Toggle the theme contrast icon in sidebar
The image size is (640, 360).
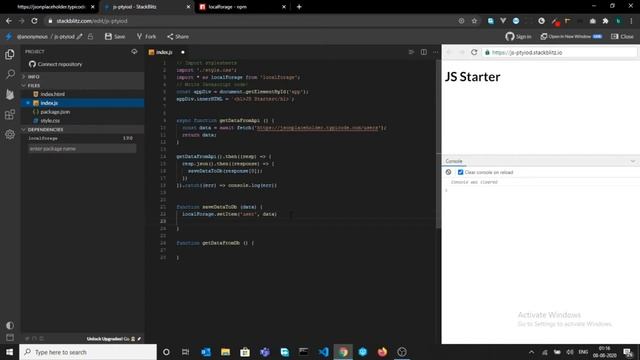10,325
